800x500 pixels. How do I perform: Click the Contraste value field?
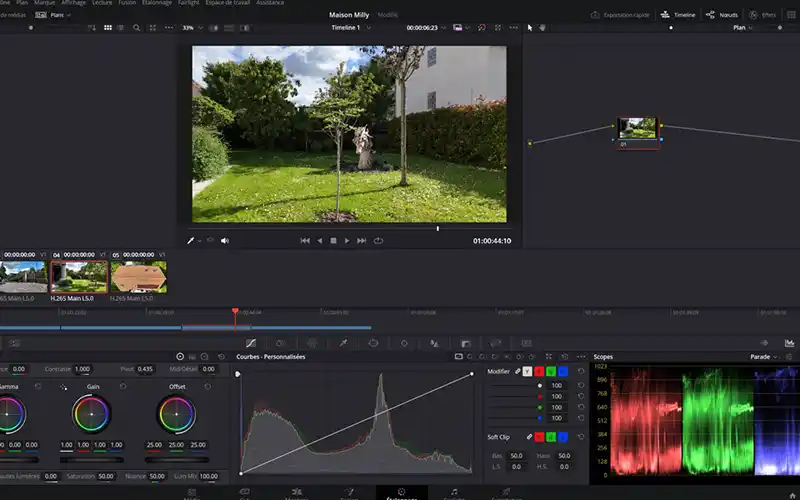(x=82, y=369)
